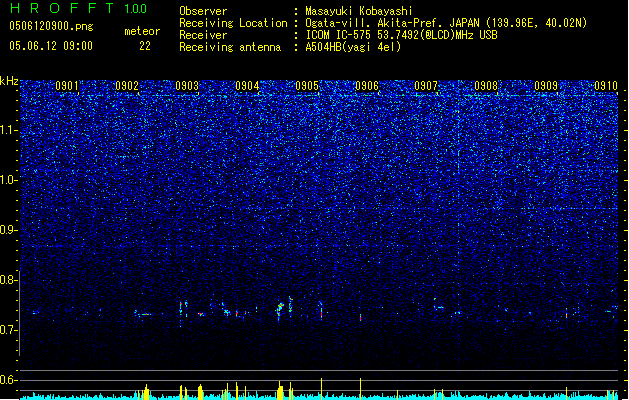Viewport: 629px width, 400px height.
Task: Click the 0907 time marker
Action: [426, 86]
